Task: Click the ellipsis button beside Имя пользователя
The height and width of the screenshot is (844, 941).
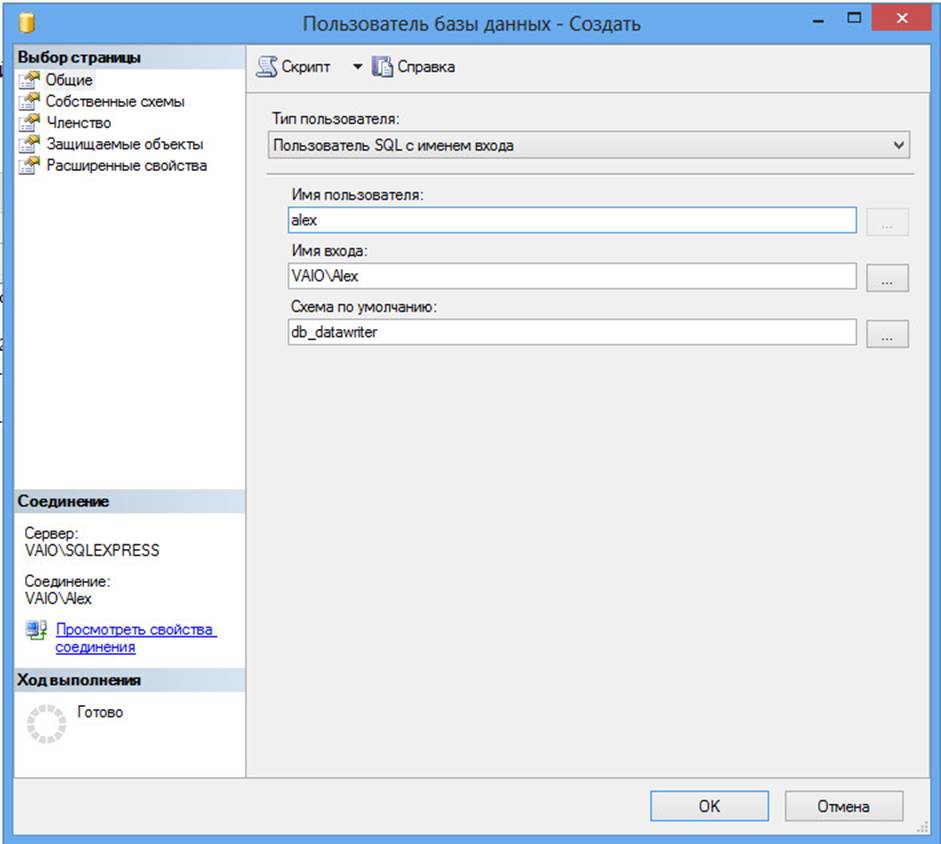Action: pyautogui.click(x=887, y=222)
